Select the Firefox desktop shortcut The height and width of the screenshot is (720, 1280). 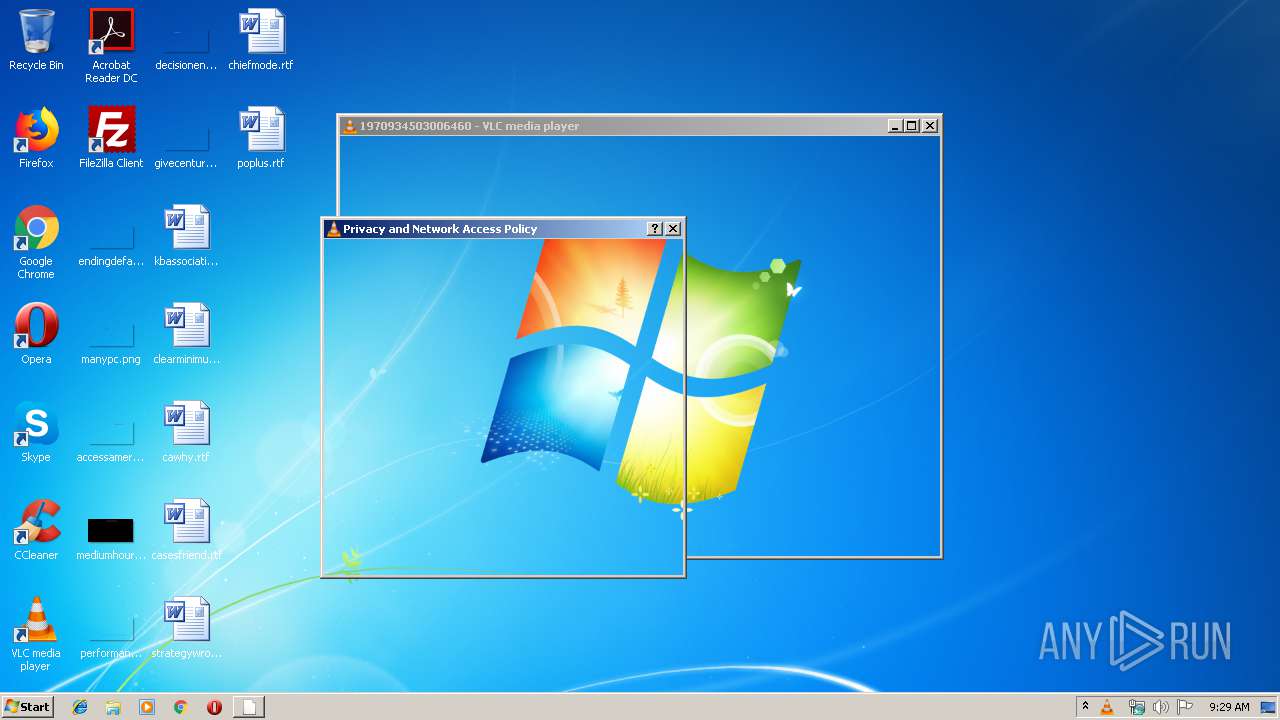tap(36, 138)
